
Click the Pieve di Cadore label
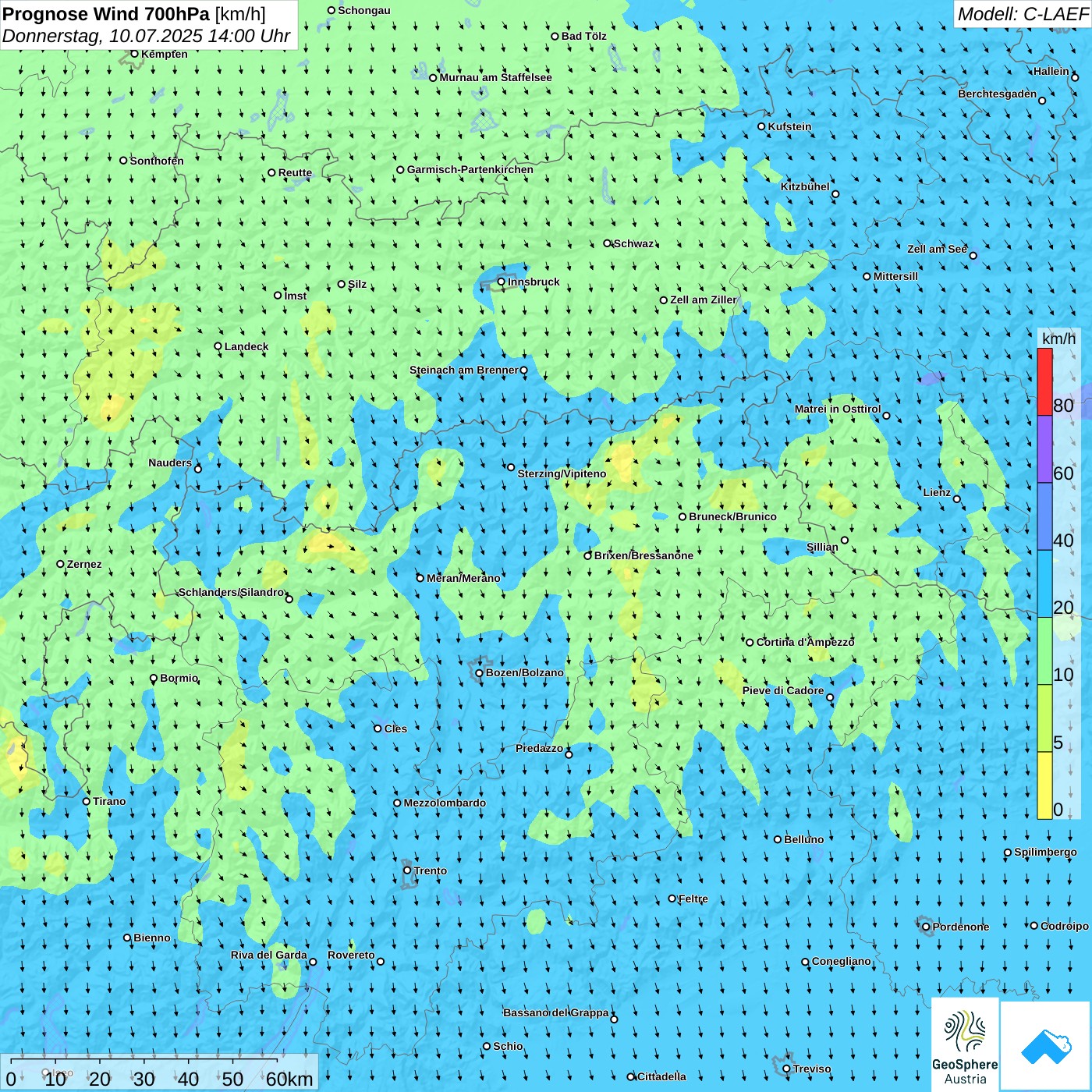[x=783, y=690]
